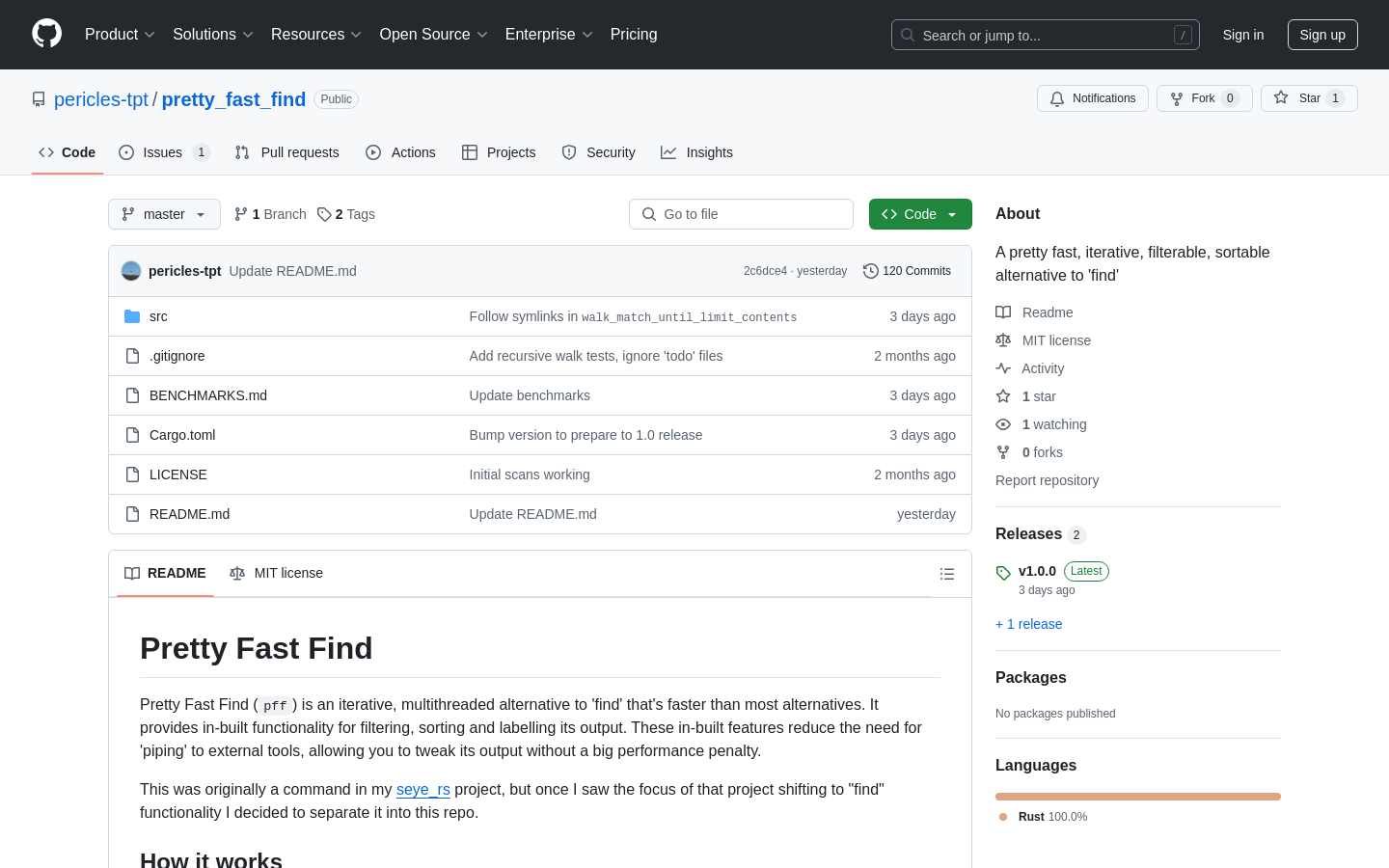Open the 'Initial scans working' commit message

click(x=530, y=475)
